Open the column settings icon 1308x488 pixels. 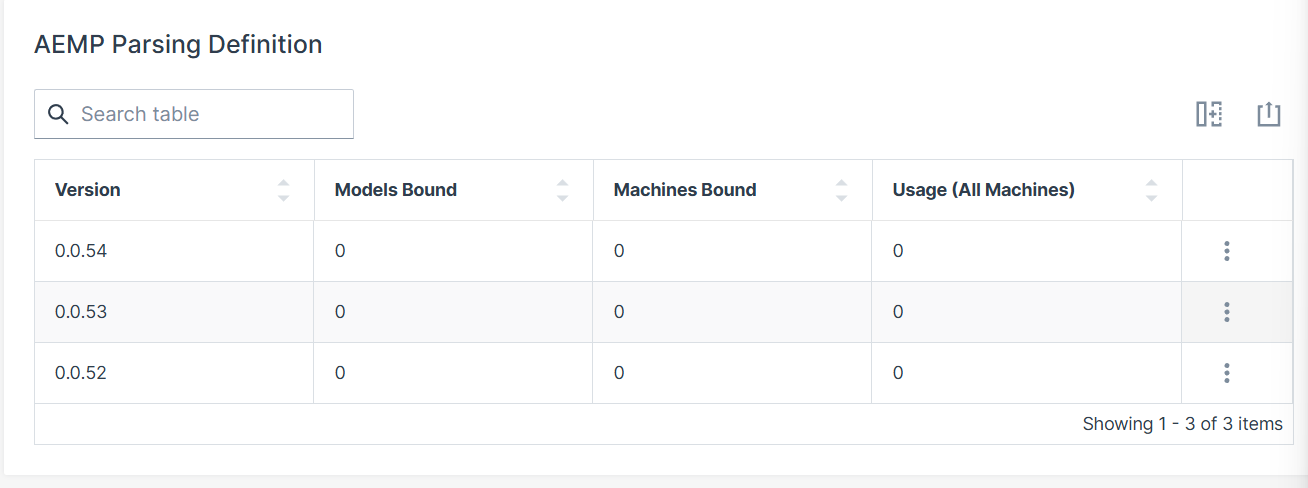point(1209,114)
